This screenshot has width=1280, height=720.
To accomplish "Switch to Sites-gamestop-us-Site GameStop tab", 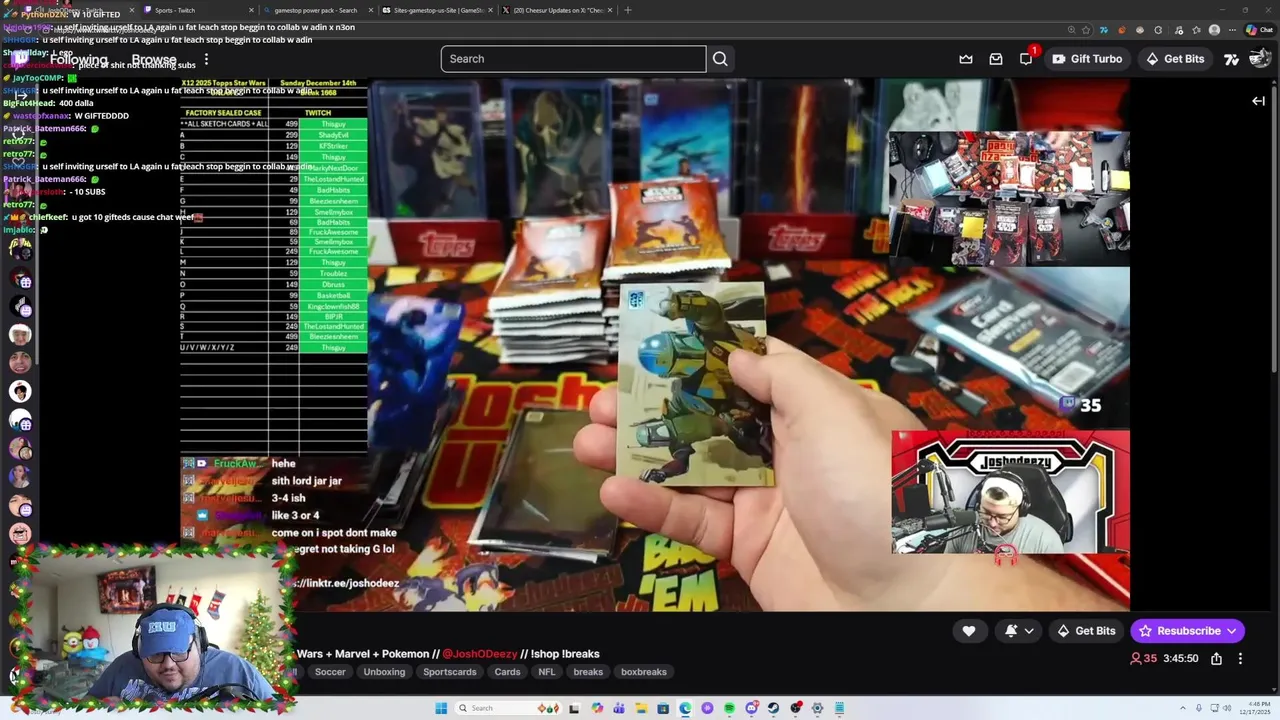I will (x=436, y=10).
